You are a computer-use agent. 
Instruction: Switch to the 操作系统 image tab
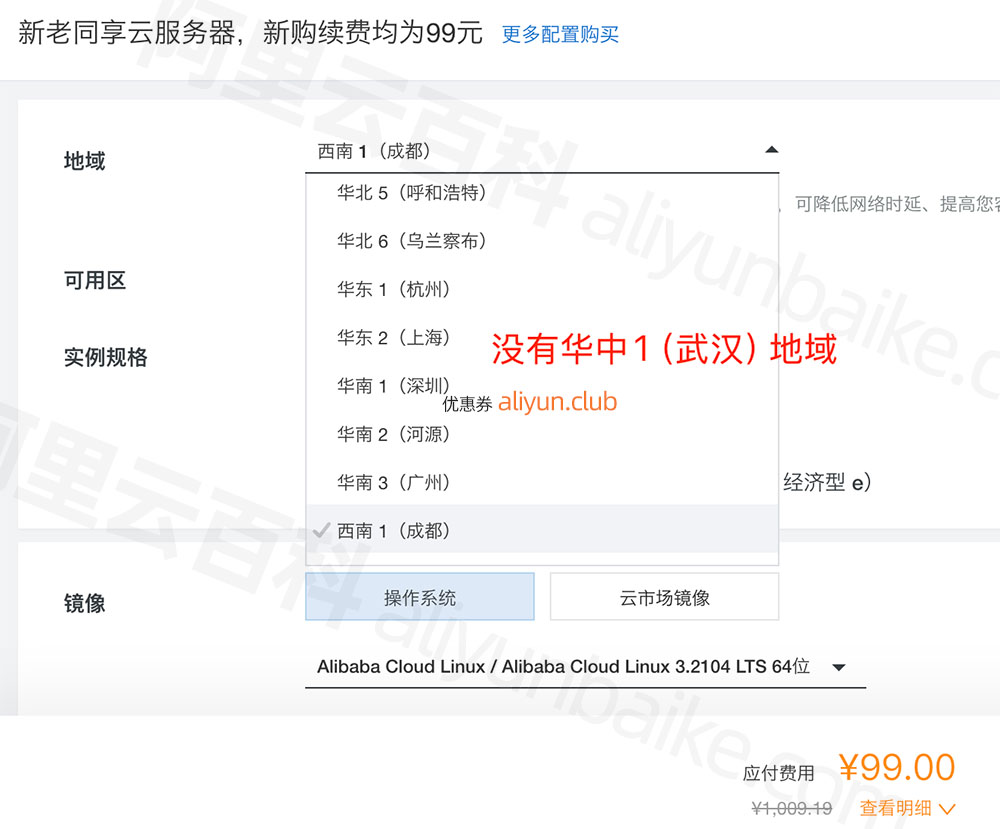420,597
